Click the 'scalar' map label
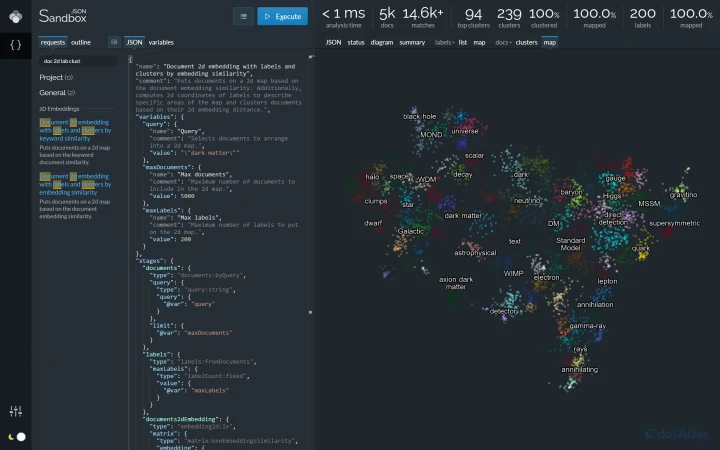Viewport: 720px width, 450px height. 474,156
